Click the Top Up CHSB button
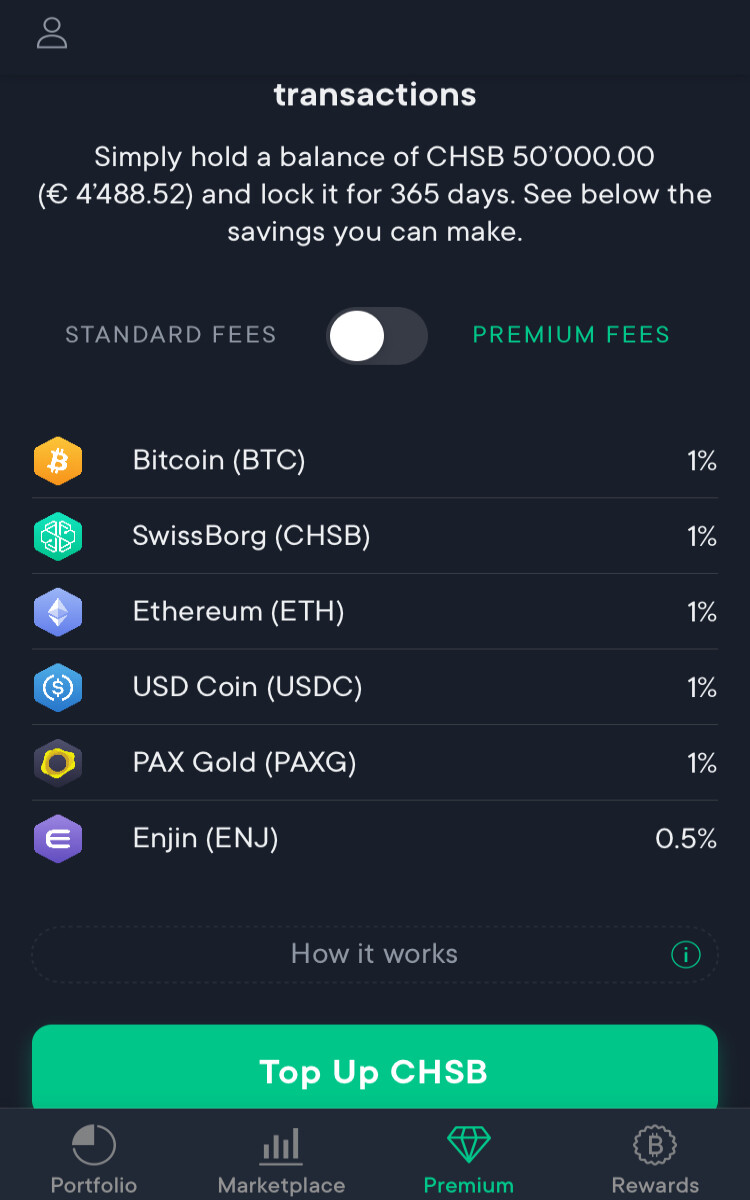The height and width of the screenshot is (1200, 750). [x=375, y=1070]
